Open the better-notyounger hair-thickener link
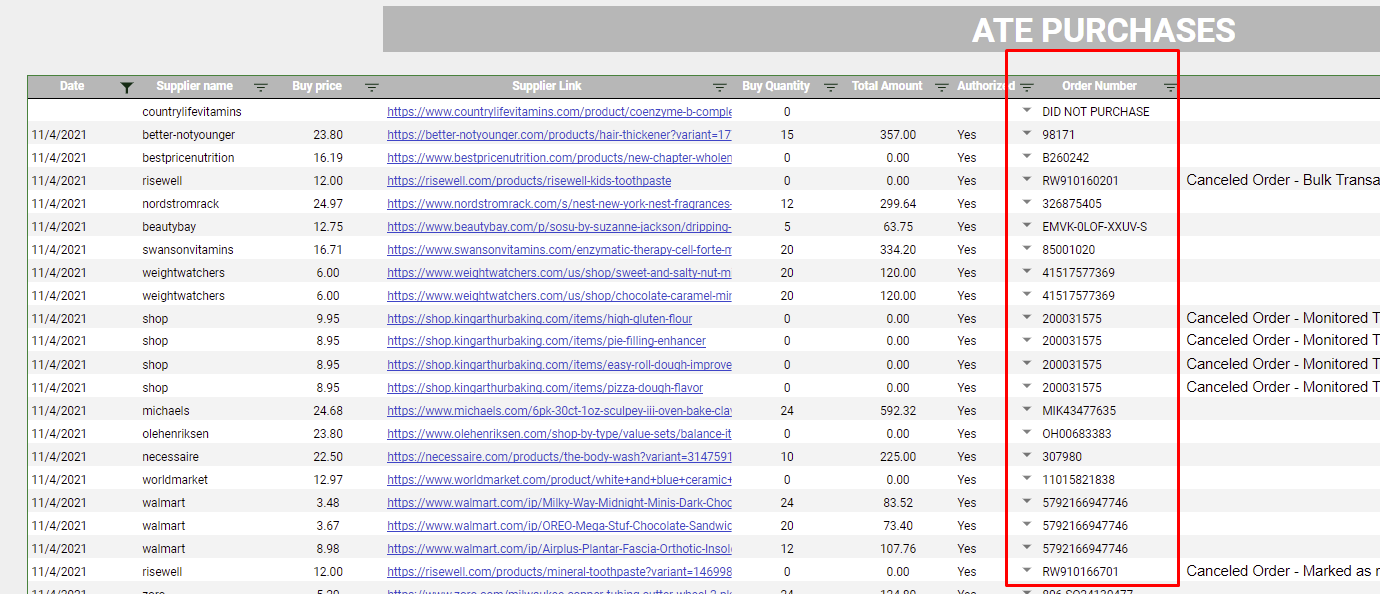Viewport: 1380px width, 594px height. click(x=559, y=135)
